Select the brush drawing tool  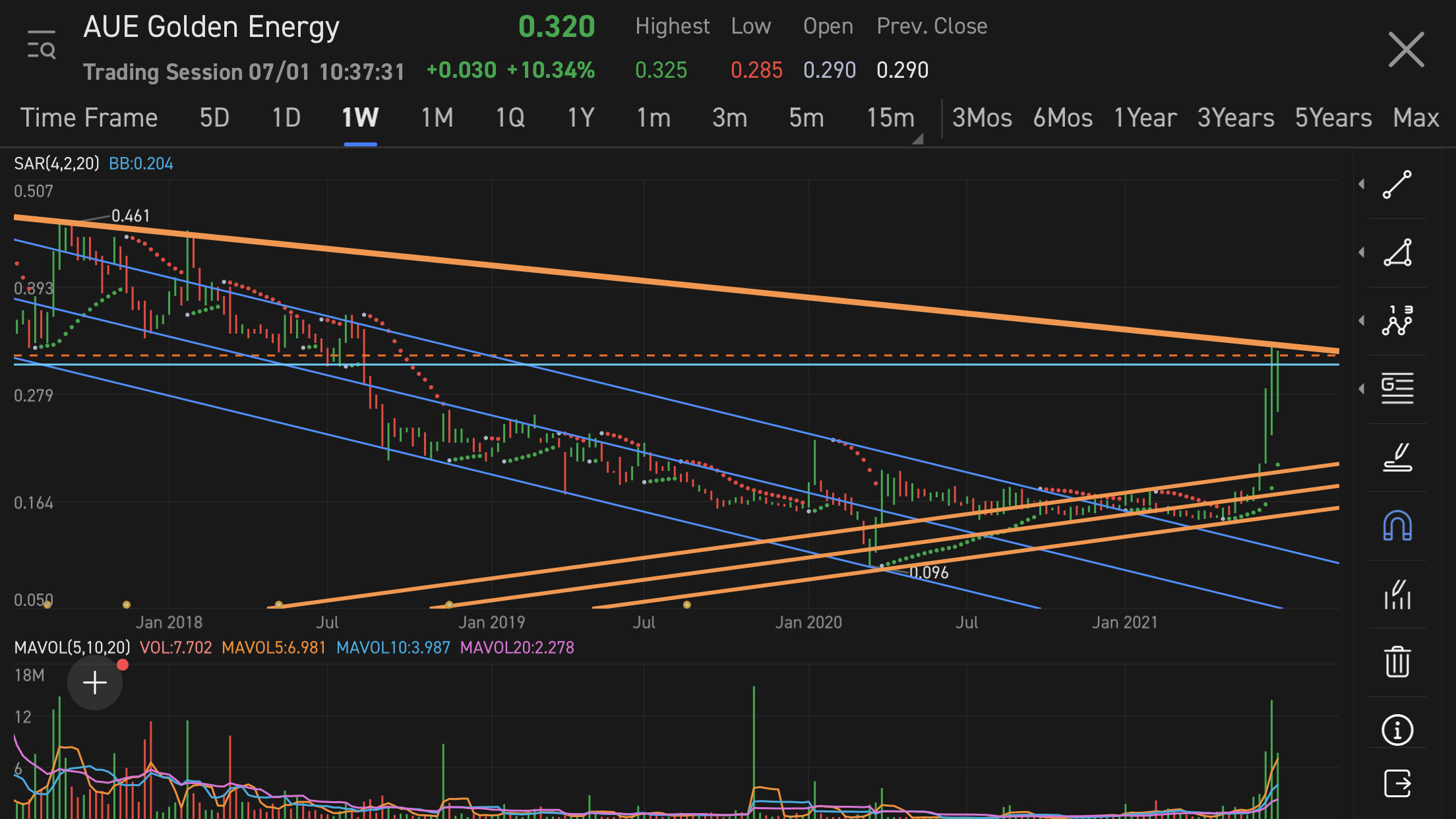pos(1397,457)
